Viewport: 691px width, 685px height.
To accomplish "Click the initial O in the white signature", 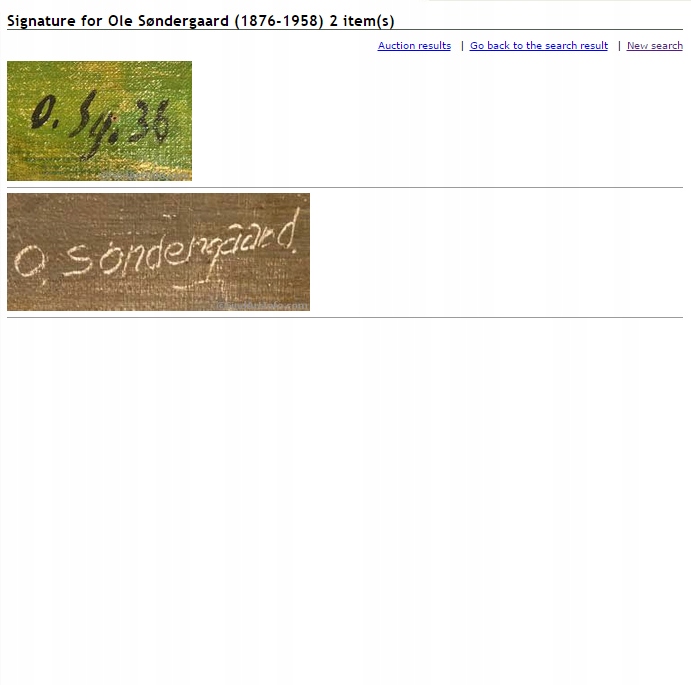I will point(30,261).
